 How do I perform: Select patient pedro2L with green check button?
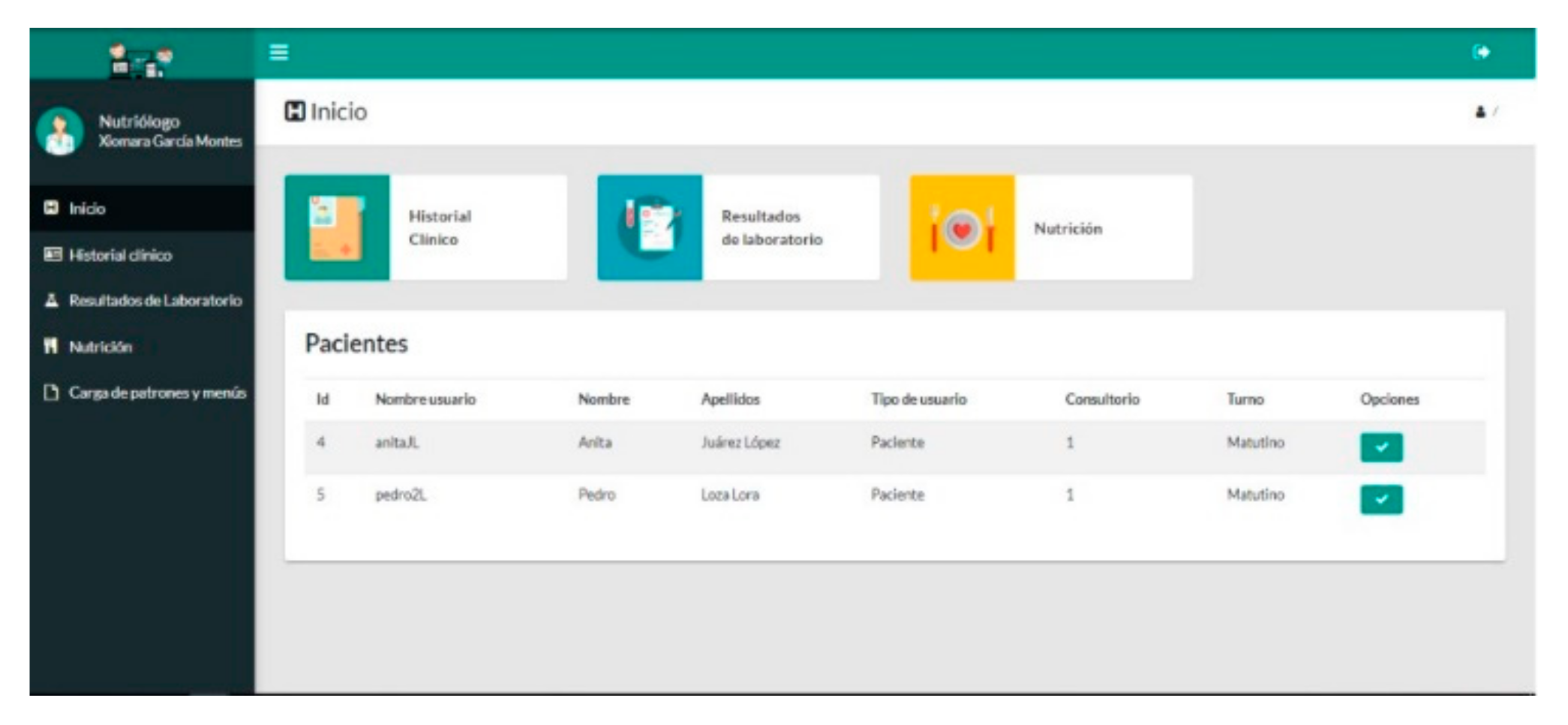[x=1380, y=499]
